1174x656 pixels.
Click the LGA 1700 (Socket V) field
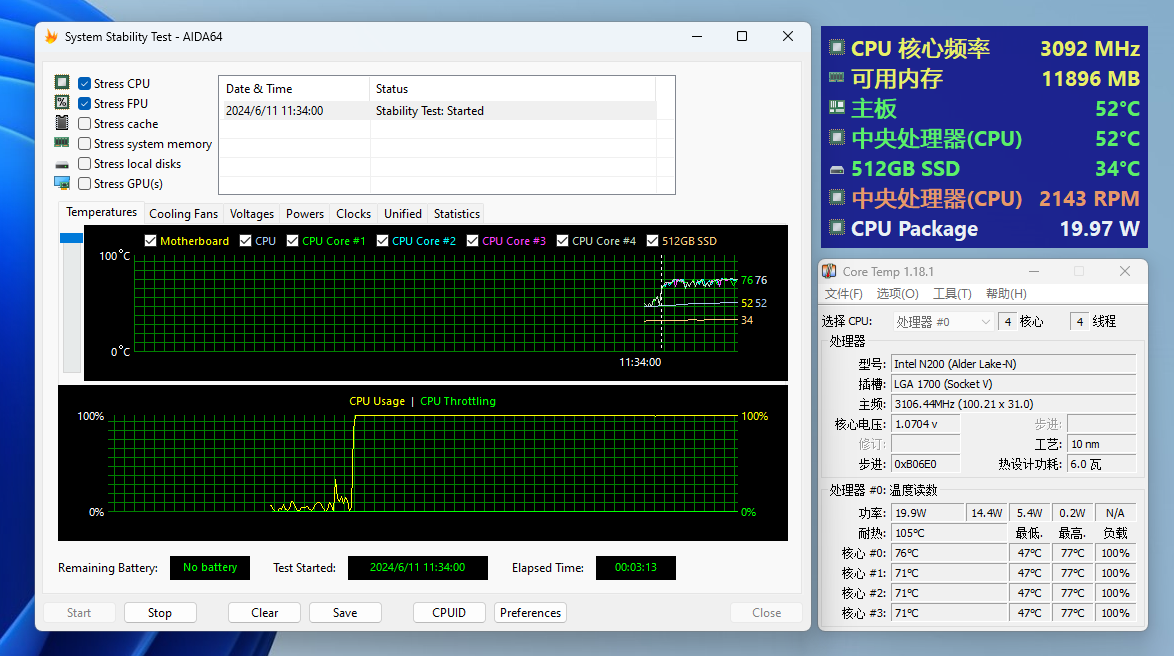(x=1013, y=384)
